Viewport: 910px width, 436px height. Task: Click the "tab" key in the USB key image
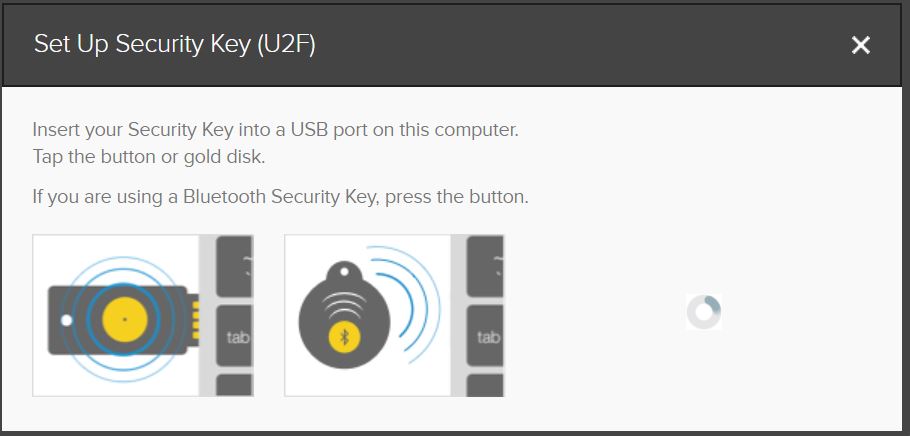tap(237, 337)
